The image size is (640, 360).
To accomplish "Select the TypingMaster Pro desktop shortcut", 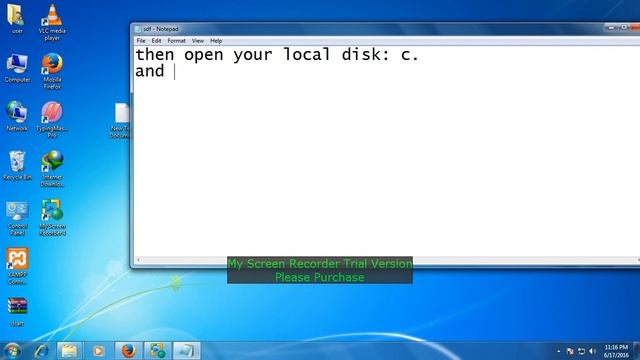I will 52,120.
